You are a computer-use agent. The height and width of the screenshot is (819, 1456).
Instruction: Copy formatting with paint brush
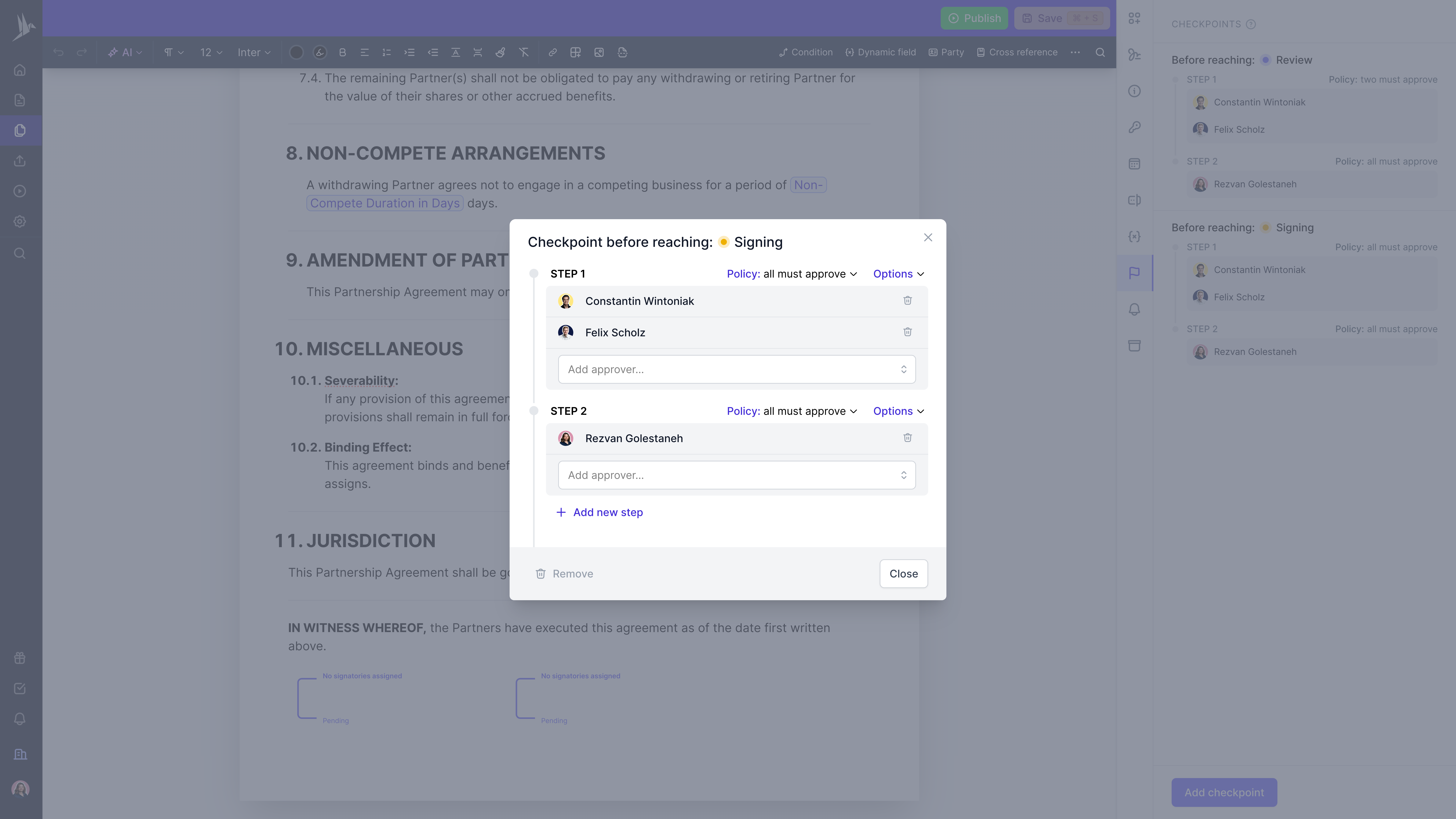(500, 53)
